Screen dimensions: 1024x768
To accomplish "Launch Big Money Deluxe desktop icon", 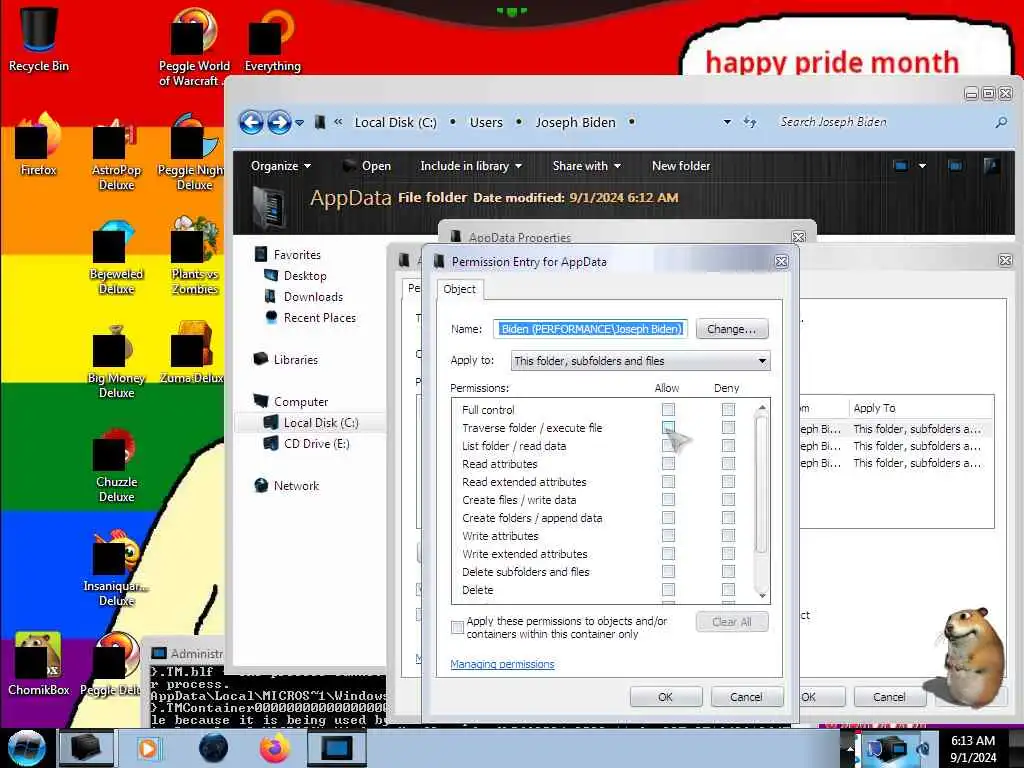I will 116,362.
